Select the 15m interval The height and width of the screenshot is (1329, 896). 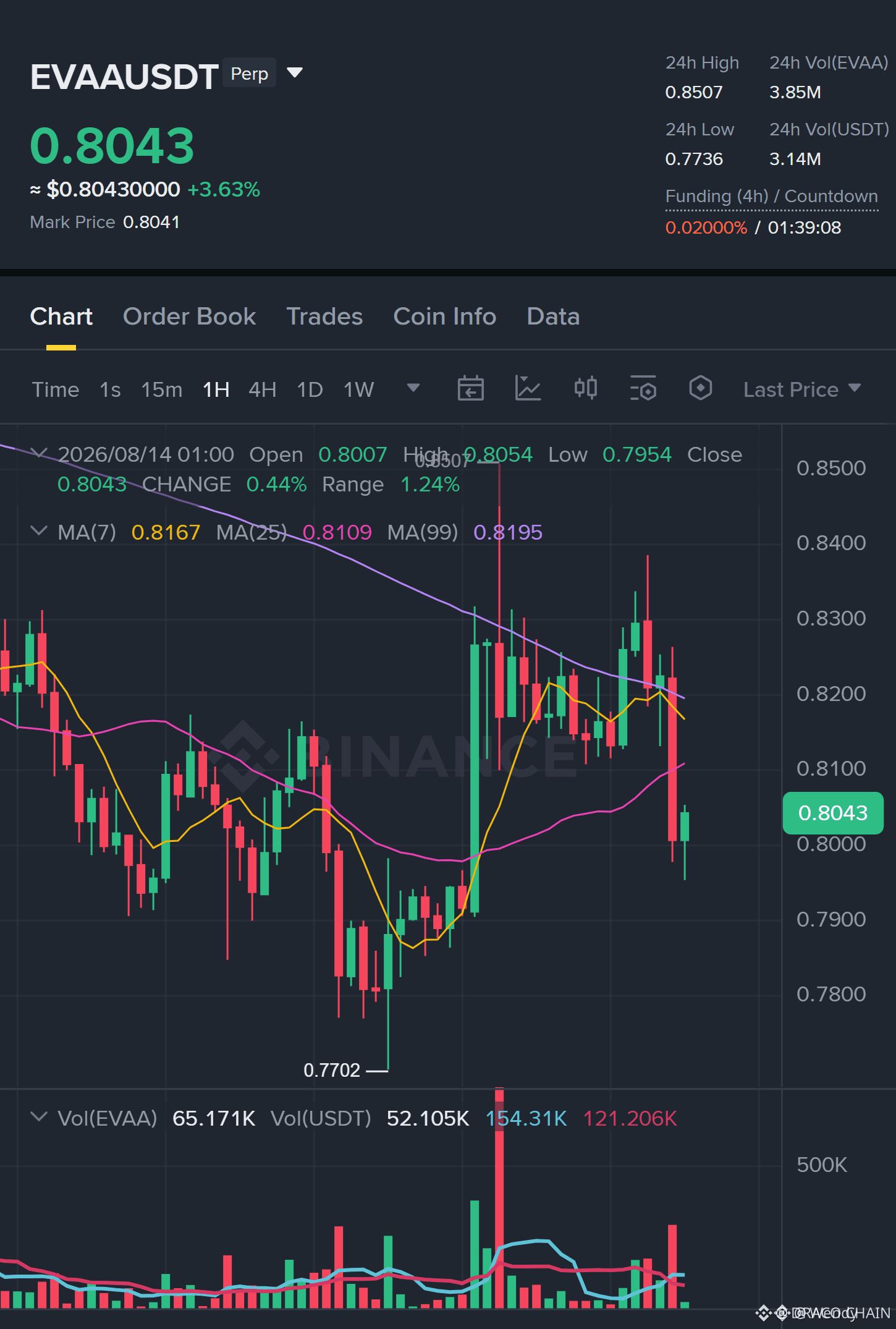pos(162,389)
